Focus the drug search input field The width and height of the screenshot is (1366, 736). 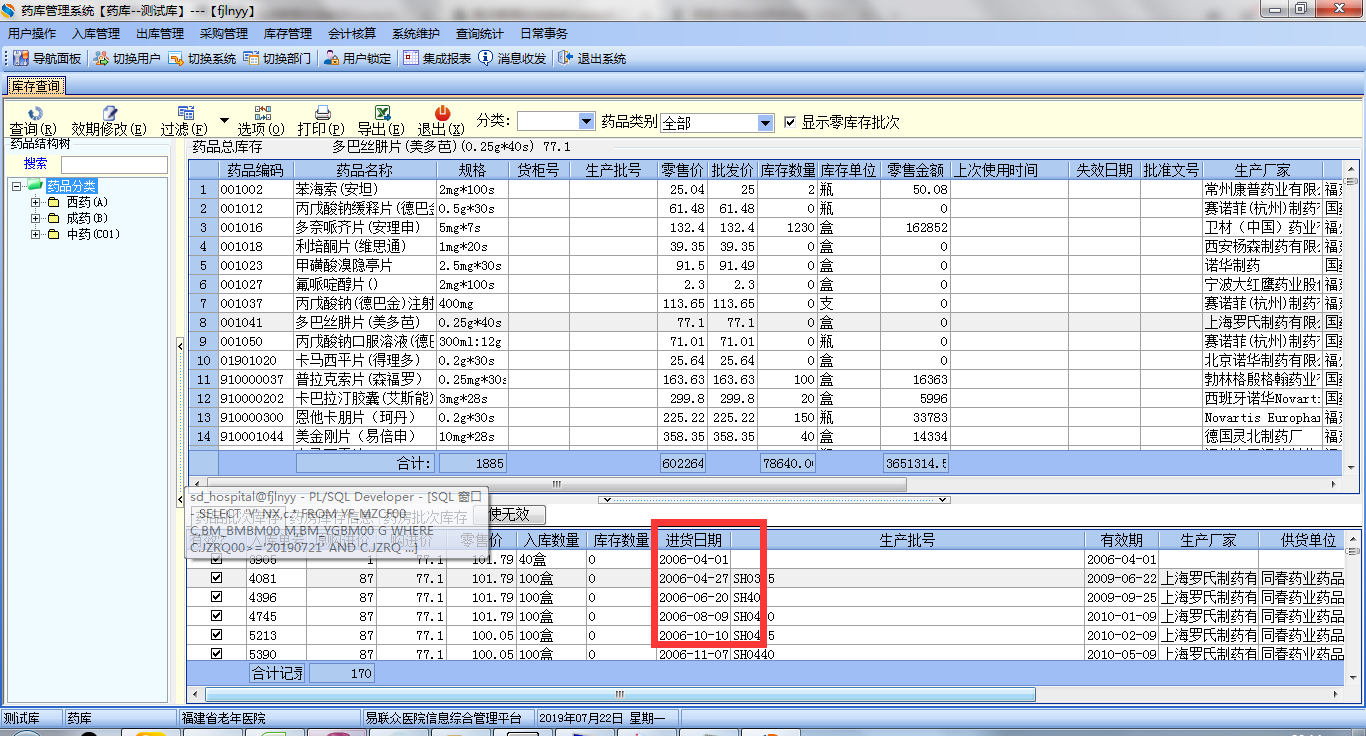[x=114, y=164]
